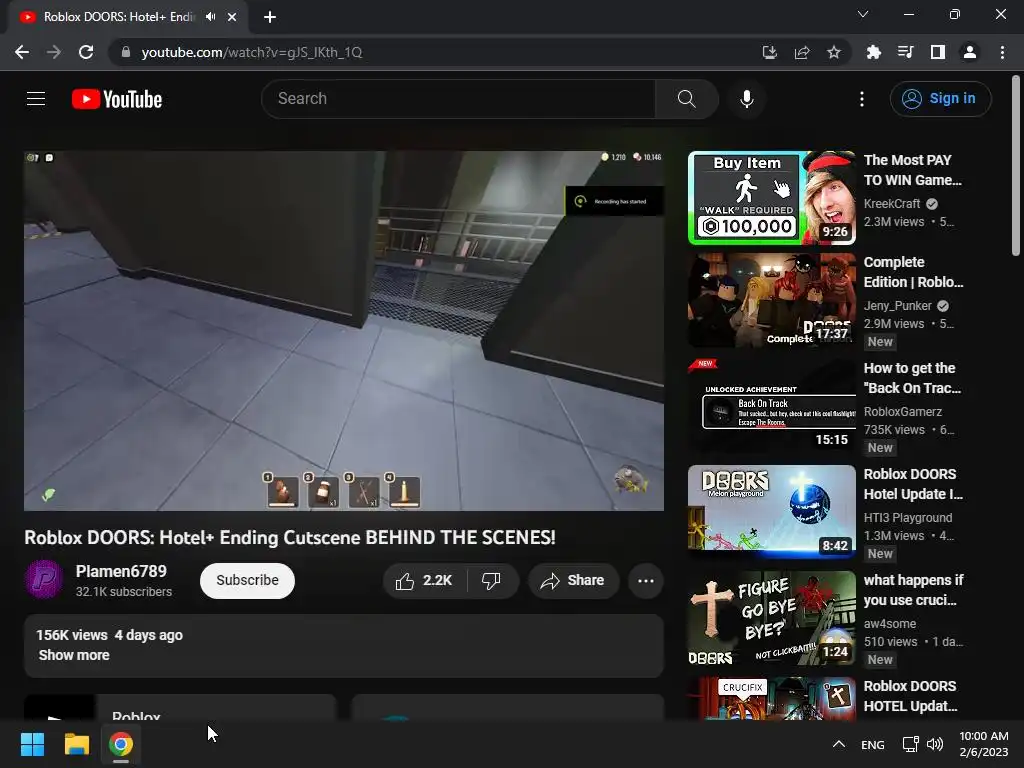
Task: Bookmark this tab with the star
Action: point(833,52)
